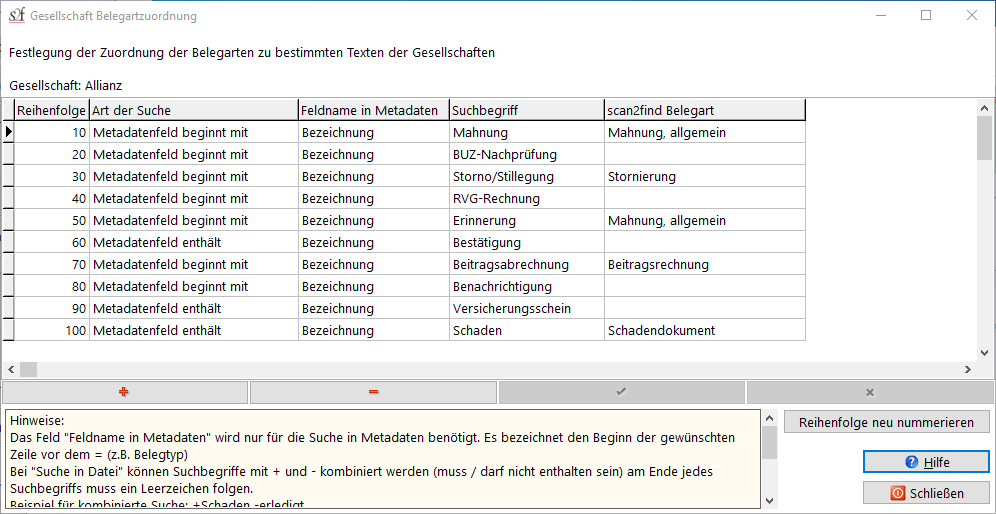
Task: Click Metadatenfeld enthält cell in row 60
Action: [193, 243]
